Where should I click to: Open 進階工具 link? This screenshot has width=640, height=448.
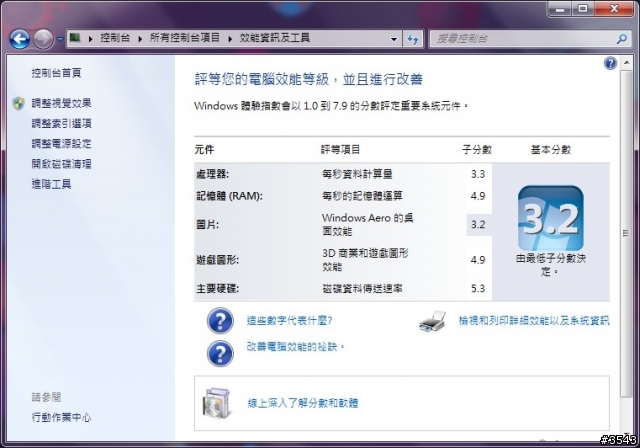point(51,184)
